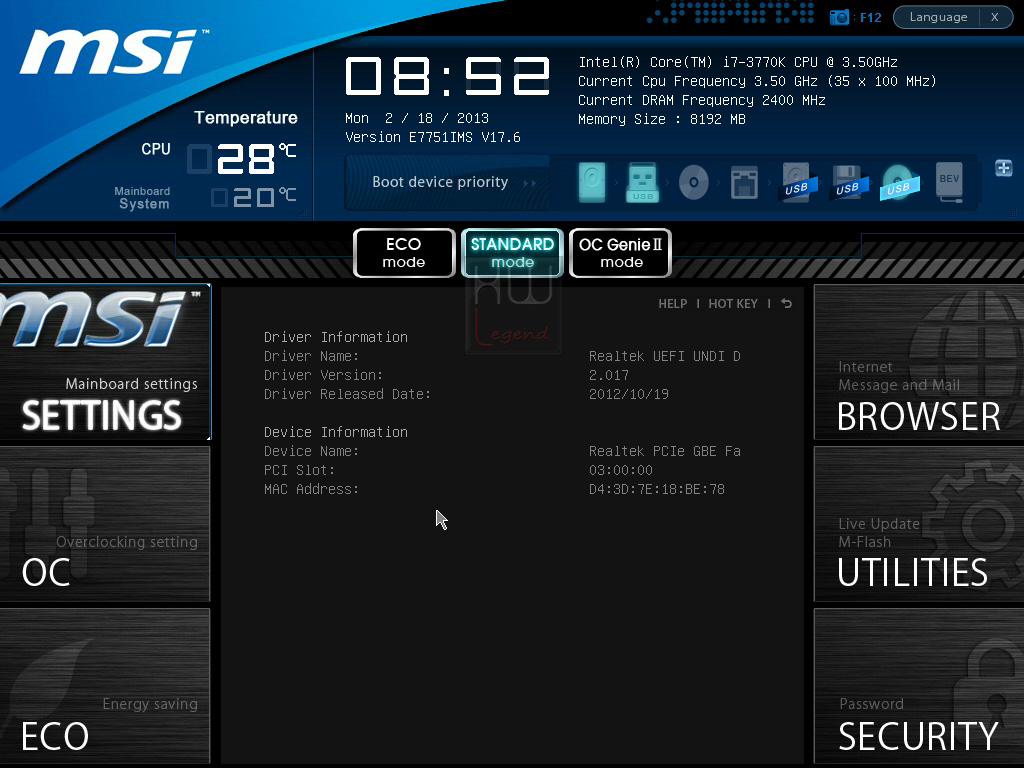
Task: Click the PCI Slot: label
Action: (300, 470)
